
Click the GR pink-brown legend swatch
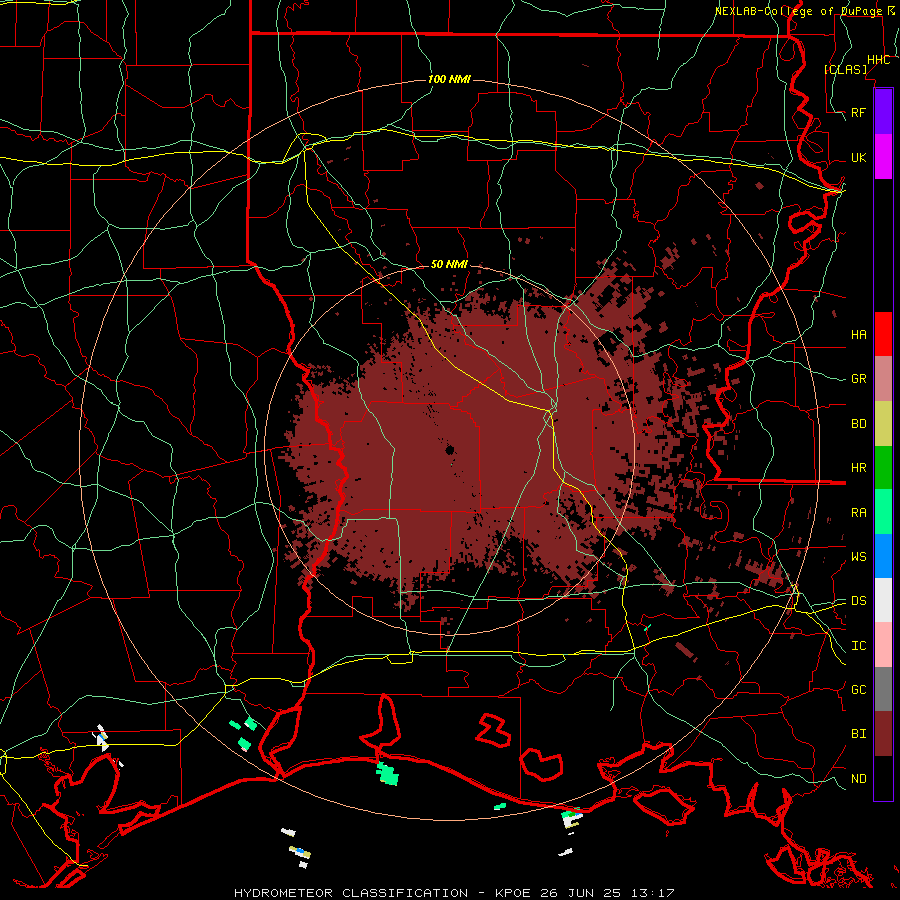click(883, 379)
